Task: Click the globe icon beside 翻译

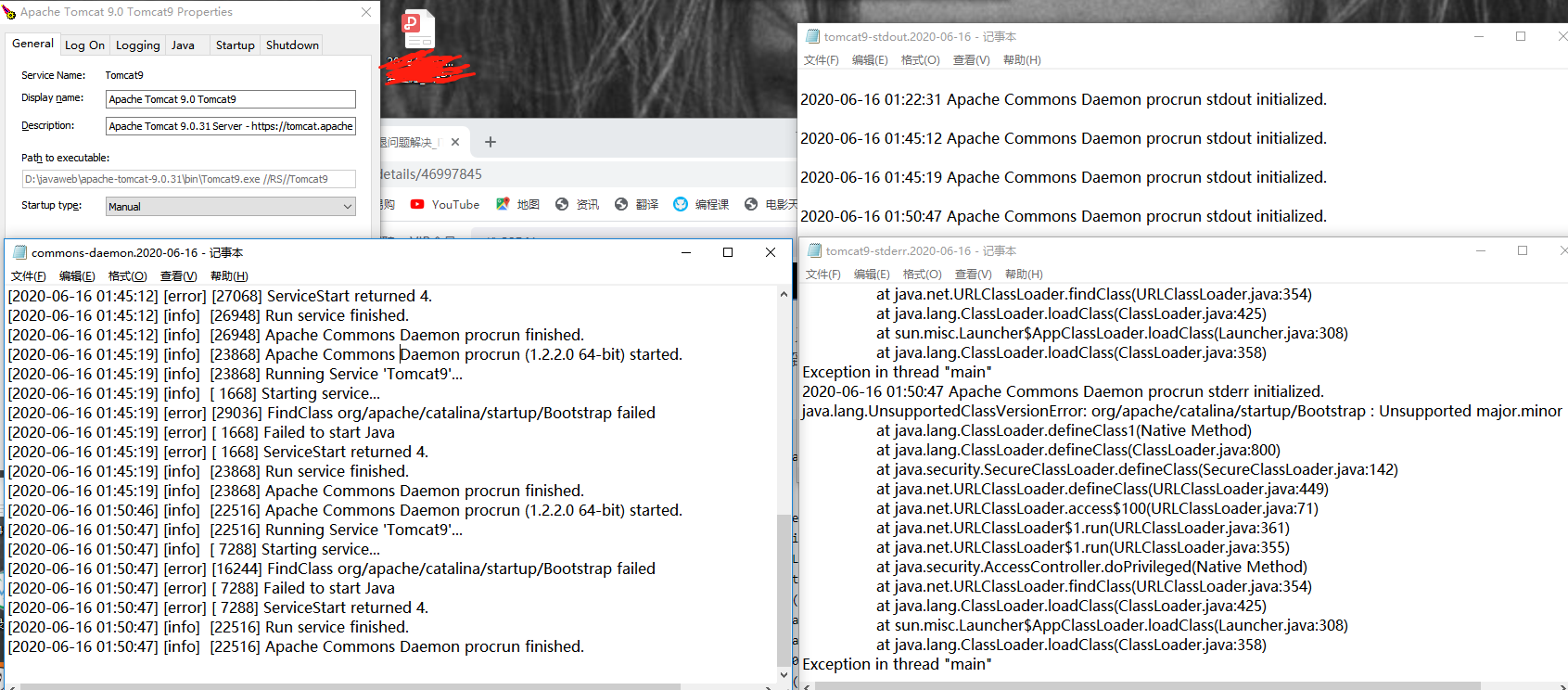Action: click(x=621, y=204)
